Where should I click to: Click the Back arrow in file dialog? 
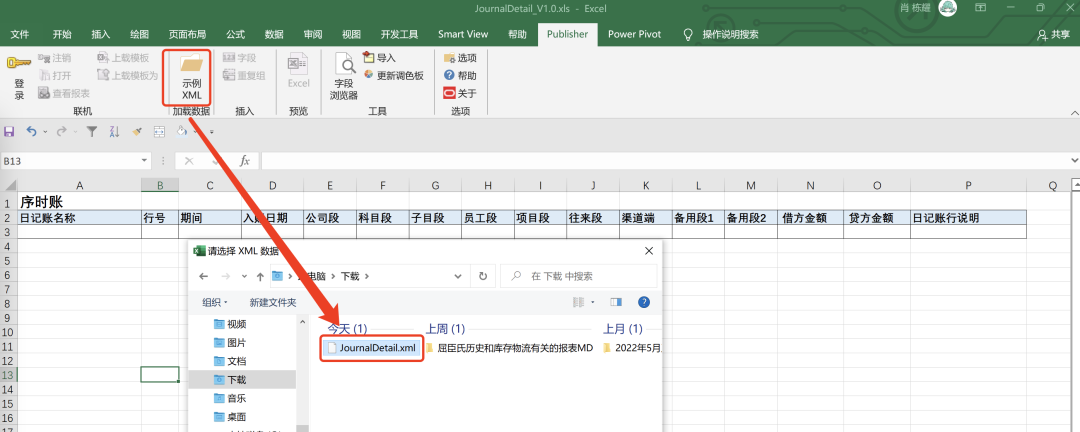click(203, 276)
